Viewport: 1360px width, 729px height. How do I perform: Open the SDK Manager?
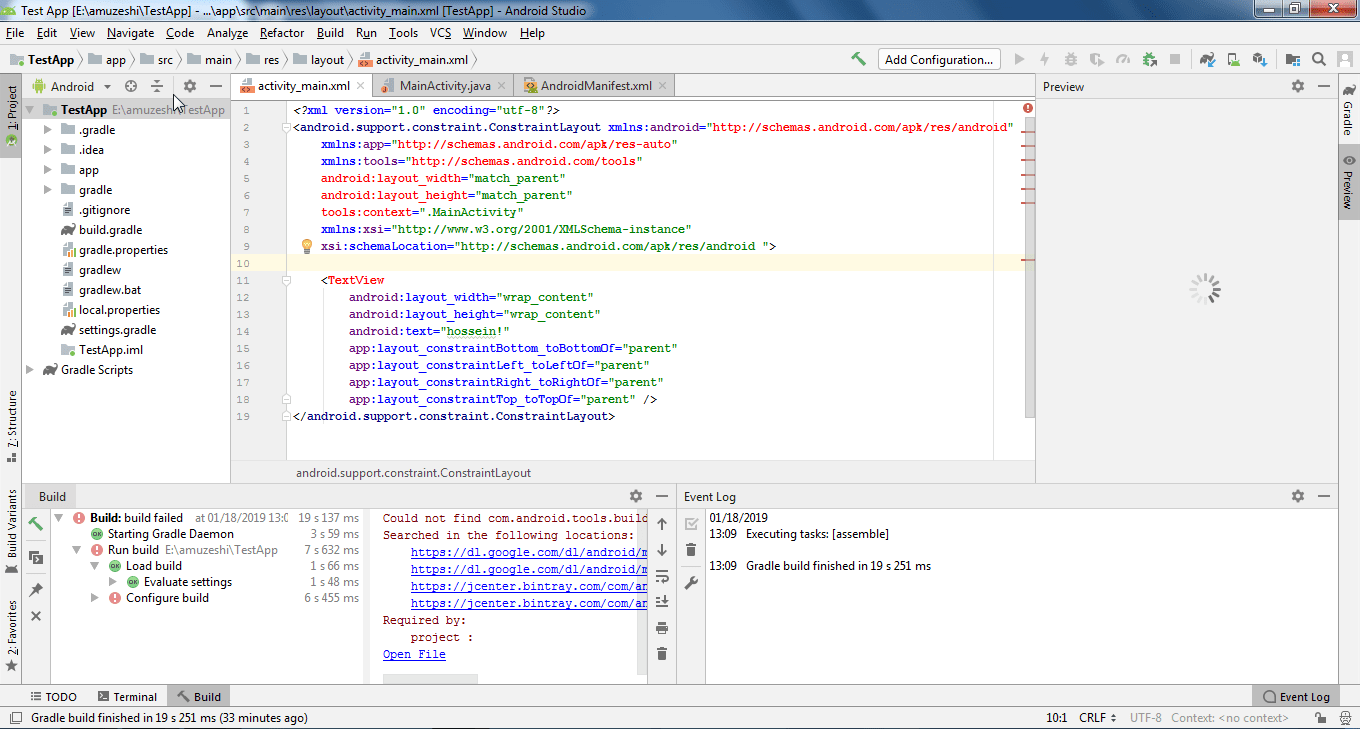[x=1259, y=59]
